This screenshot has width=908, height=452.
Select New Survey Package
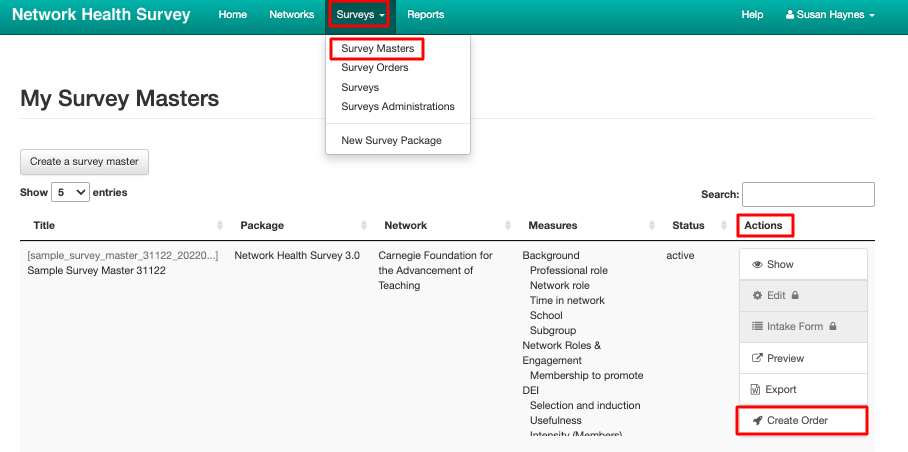[391, 141]
